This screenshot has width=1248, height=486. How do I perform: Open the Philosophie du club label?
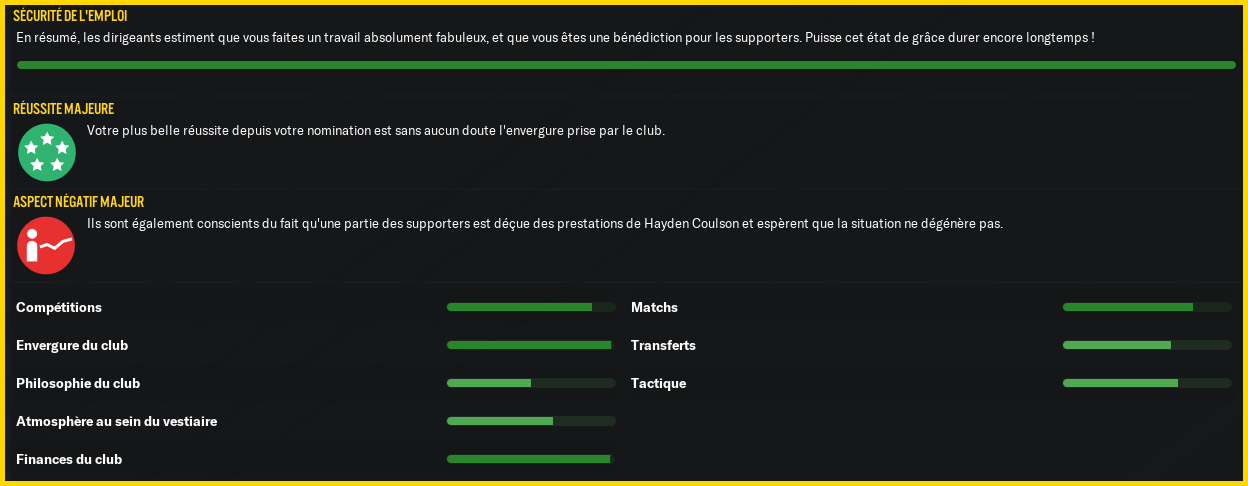point(78,384)
